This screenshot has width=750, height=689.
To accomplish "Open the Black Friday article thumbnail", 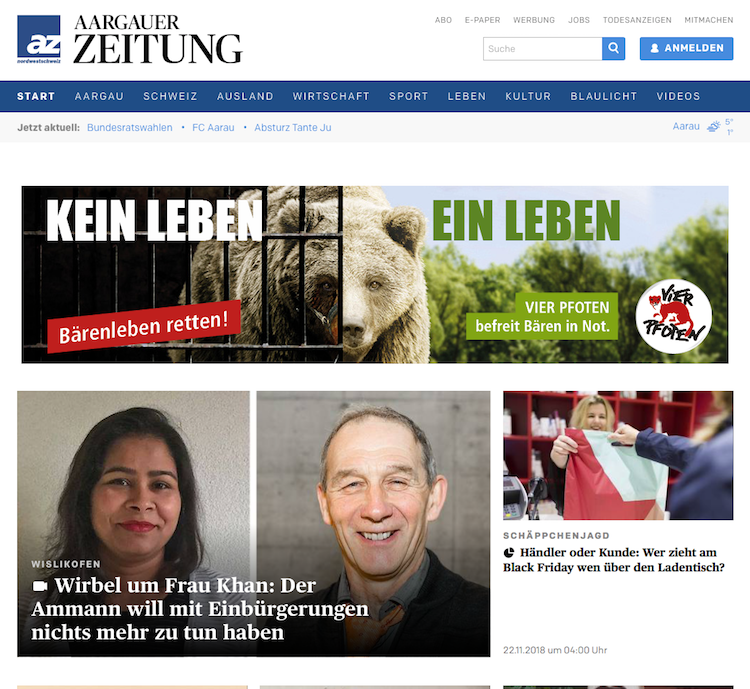I will [x=618, y=455].
